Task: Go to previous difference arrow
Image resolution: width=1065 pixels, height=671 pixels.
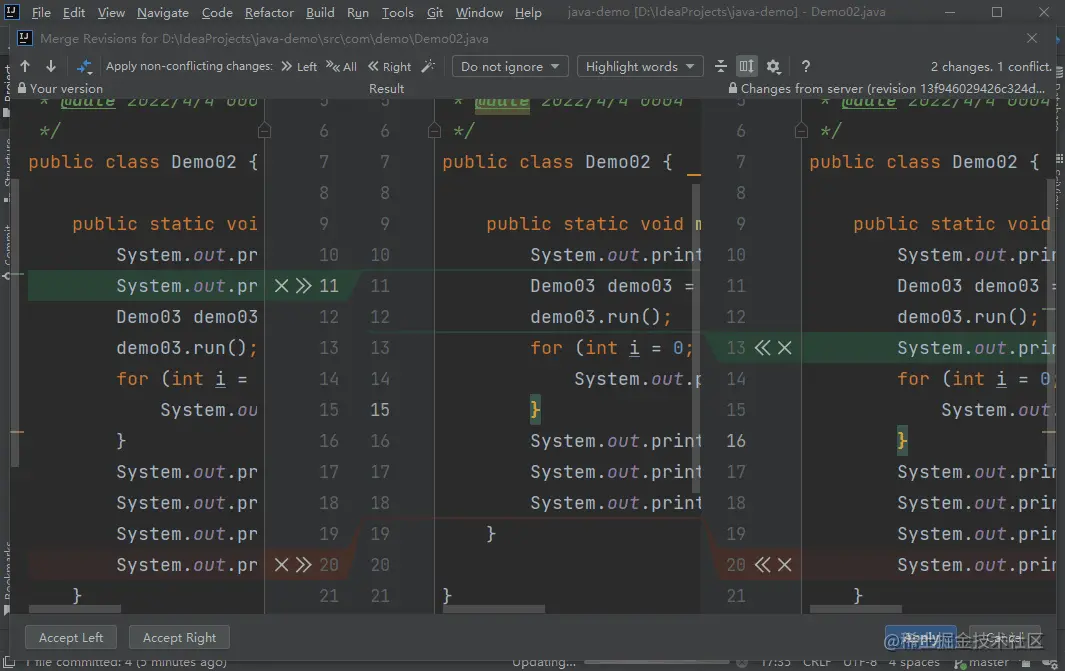Action: (25, 66)
